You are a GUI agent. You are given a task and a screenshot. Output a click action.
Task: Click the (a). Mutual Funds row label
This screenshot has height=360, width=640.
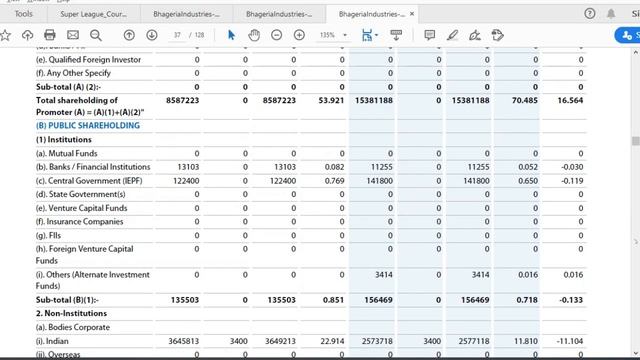67,153
